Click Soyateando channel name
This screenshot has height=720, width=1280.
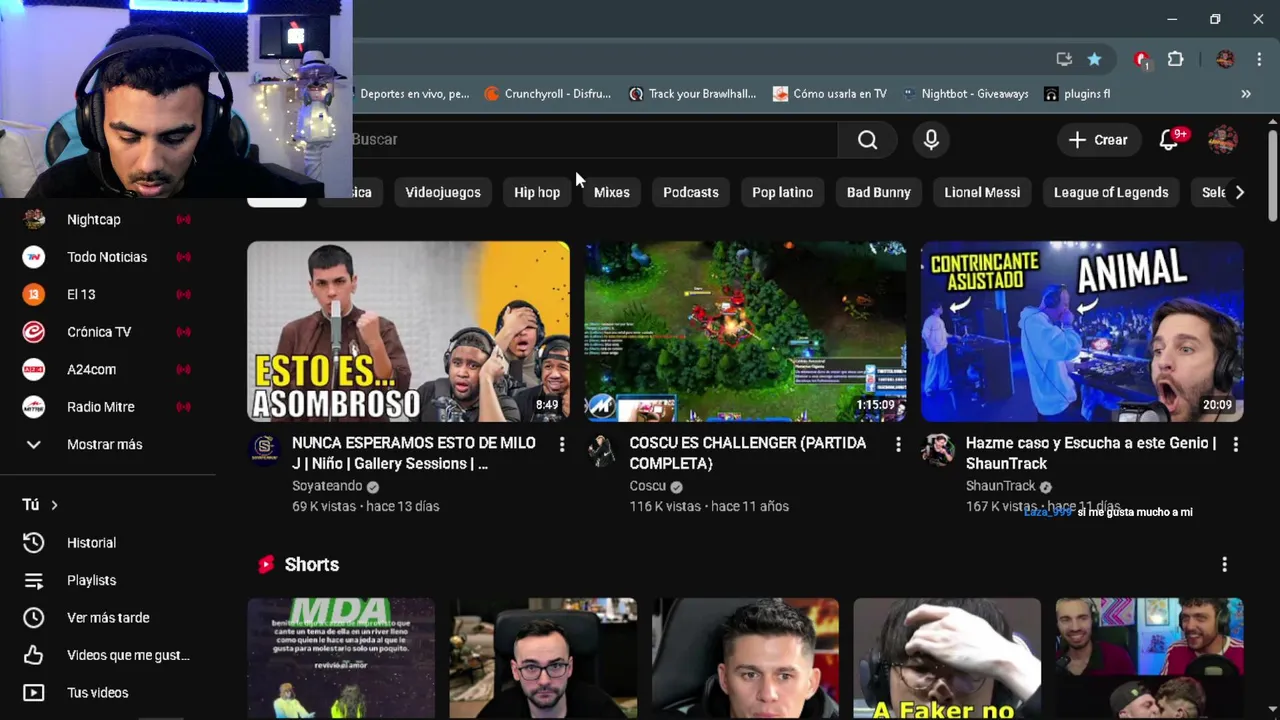click(x=327, y=486)
